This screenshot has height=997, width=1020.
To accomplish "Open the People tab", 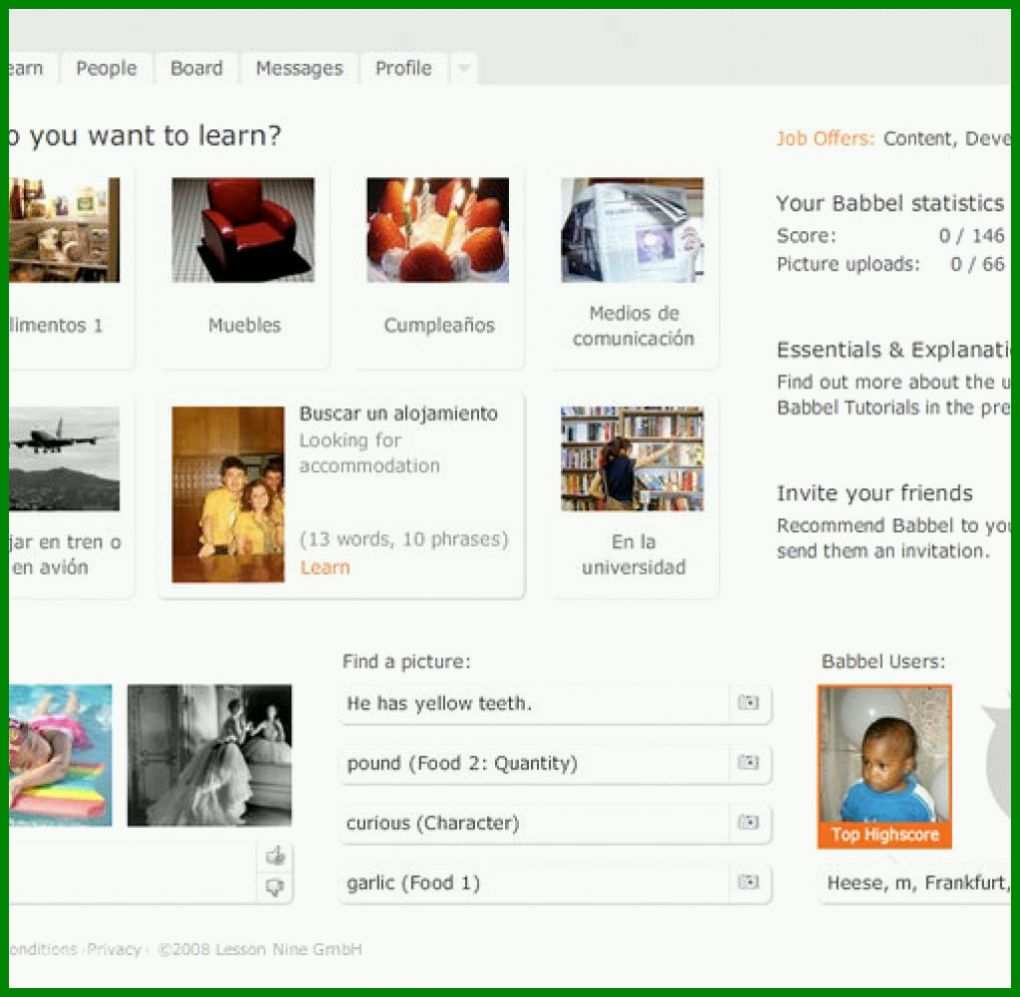I will pyautogui.click(x=106, y=68).
